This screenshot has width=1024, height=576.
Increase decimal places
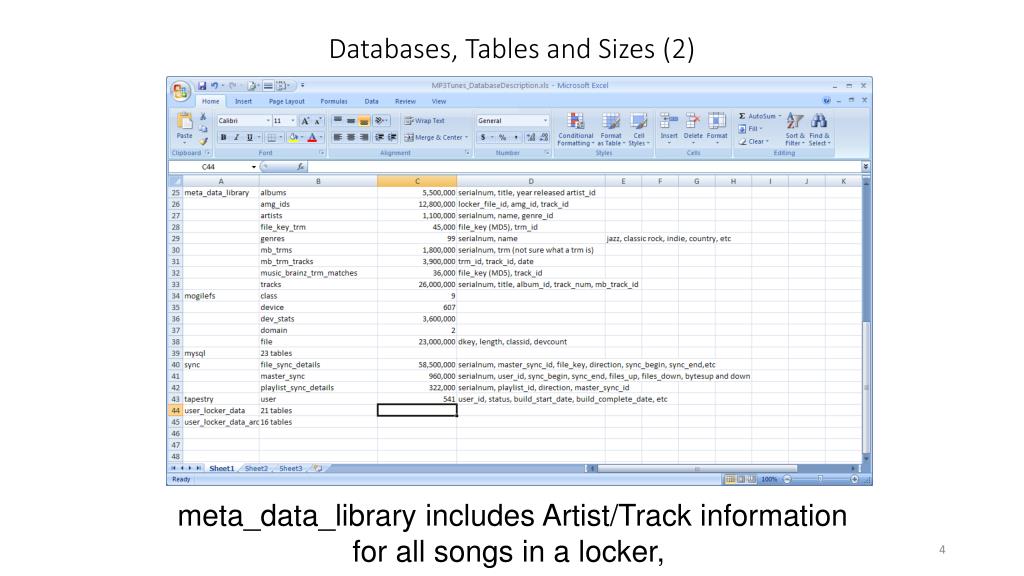pyautogui.click(x=531, y=137)
